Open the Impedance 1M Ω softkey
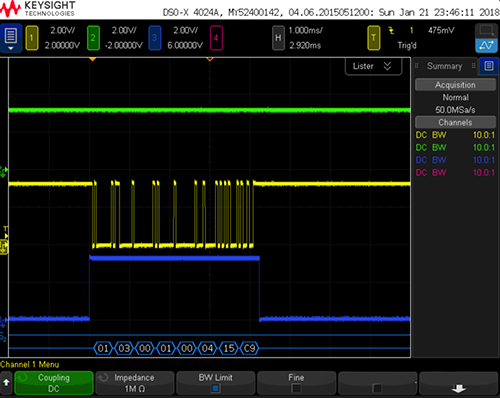 (x=134, y=383)
